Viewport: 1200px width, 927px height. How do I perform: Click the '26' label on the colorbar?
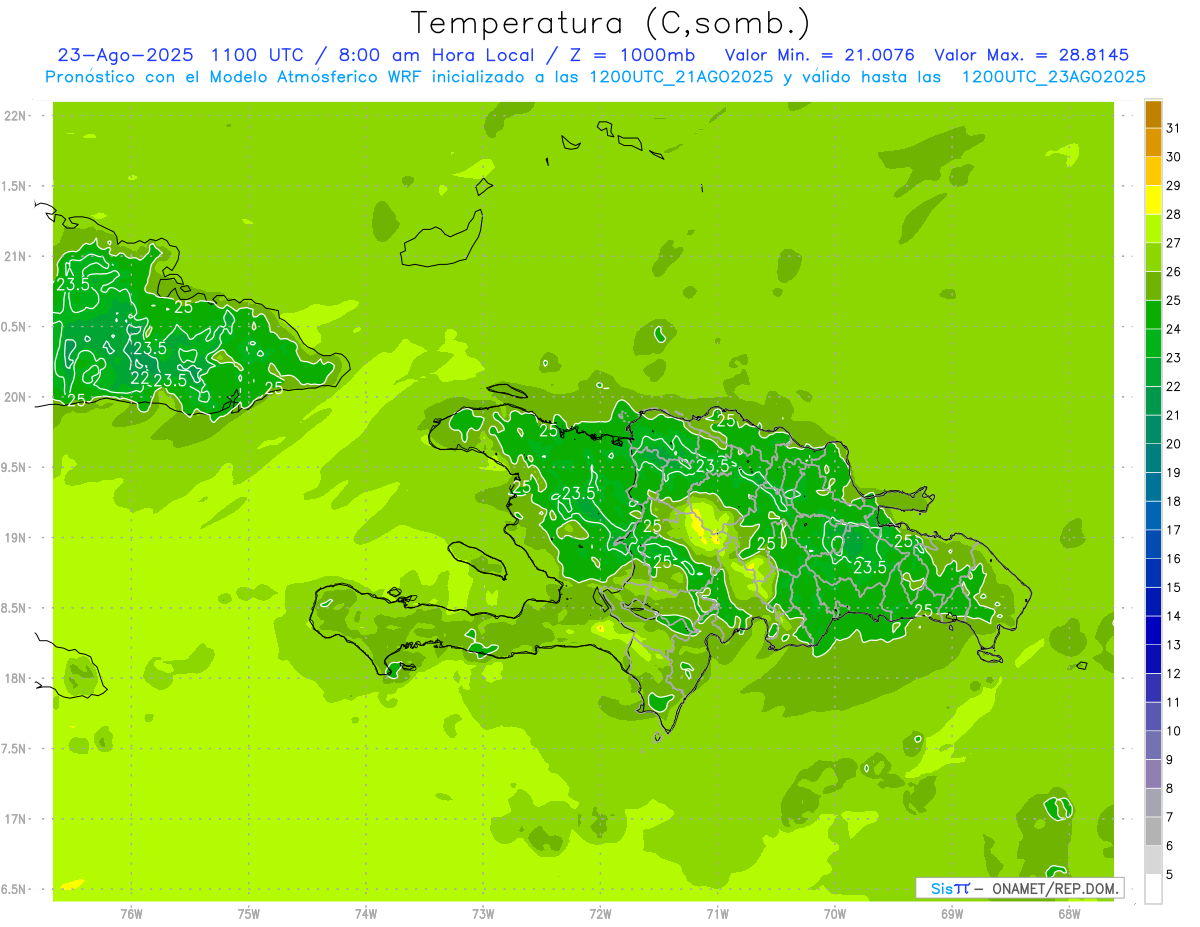coord(1173,272)
